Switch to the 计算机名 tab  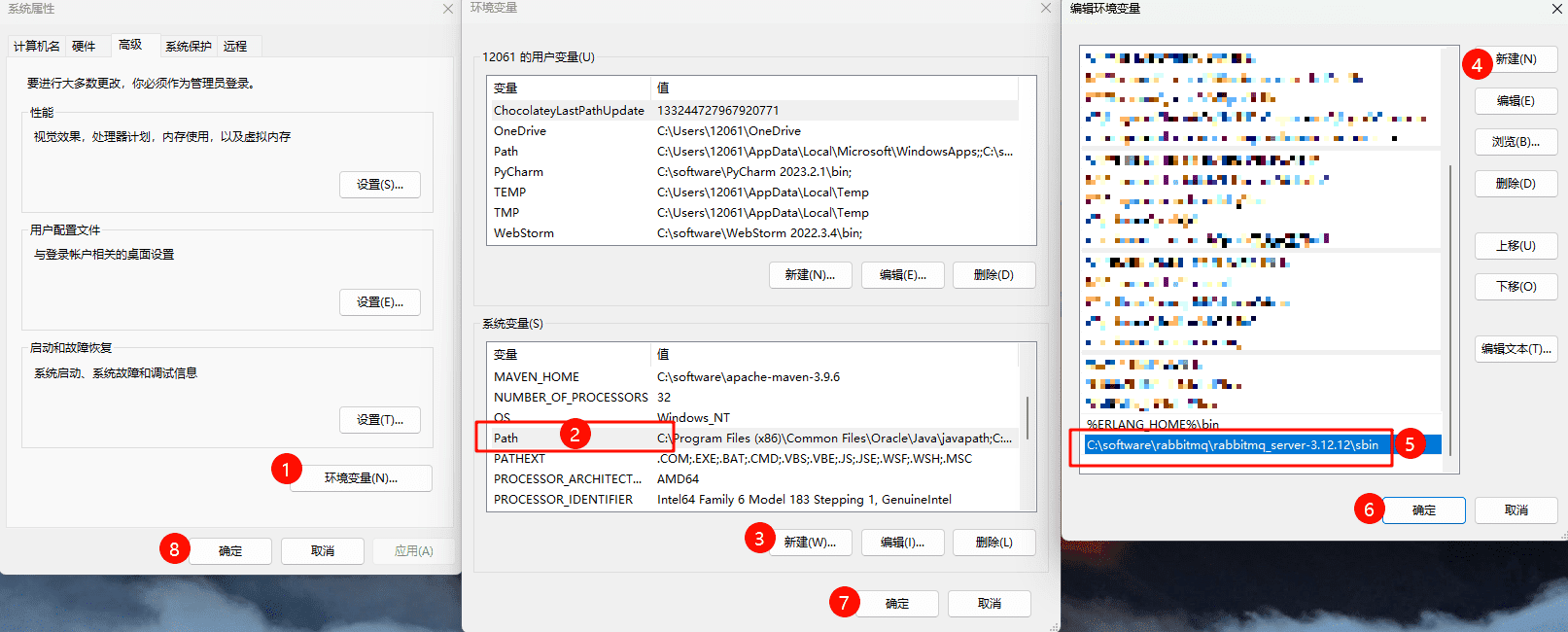point(37,46)
